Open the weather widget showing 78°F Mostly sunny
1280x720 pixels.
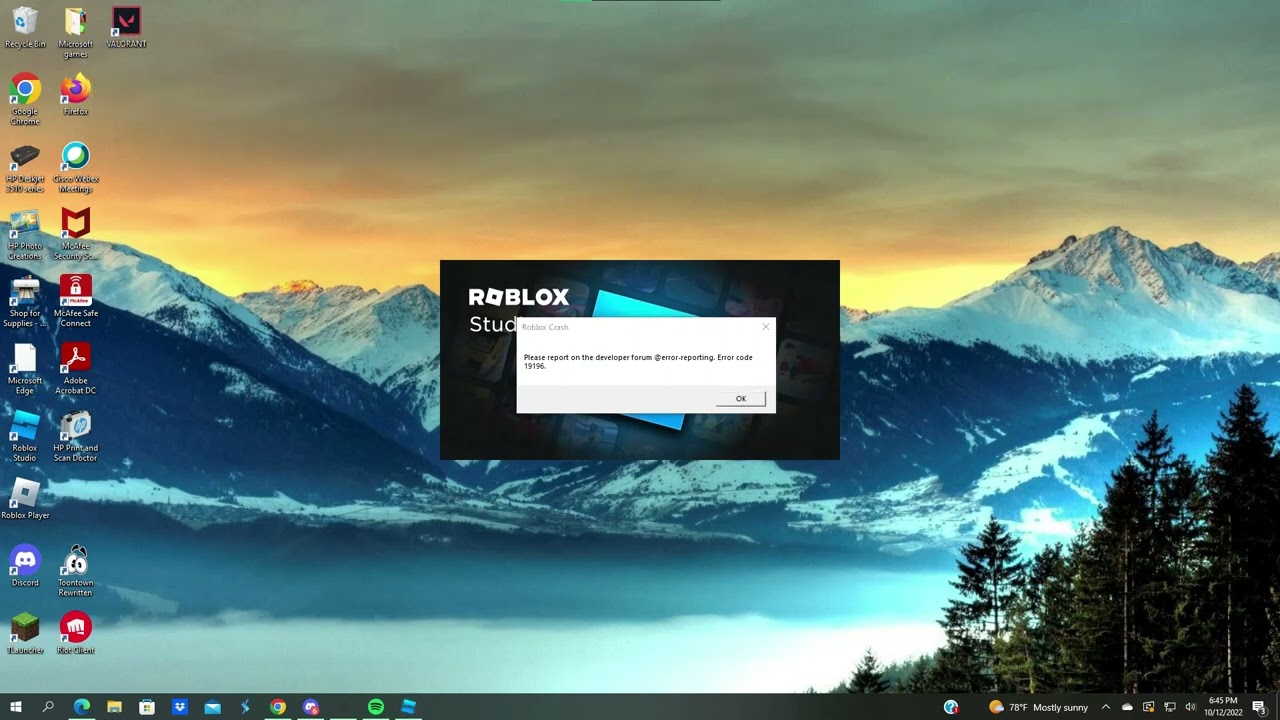1038,707
